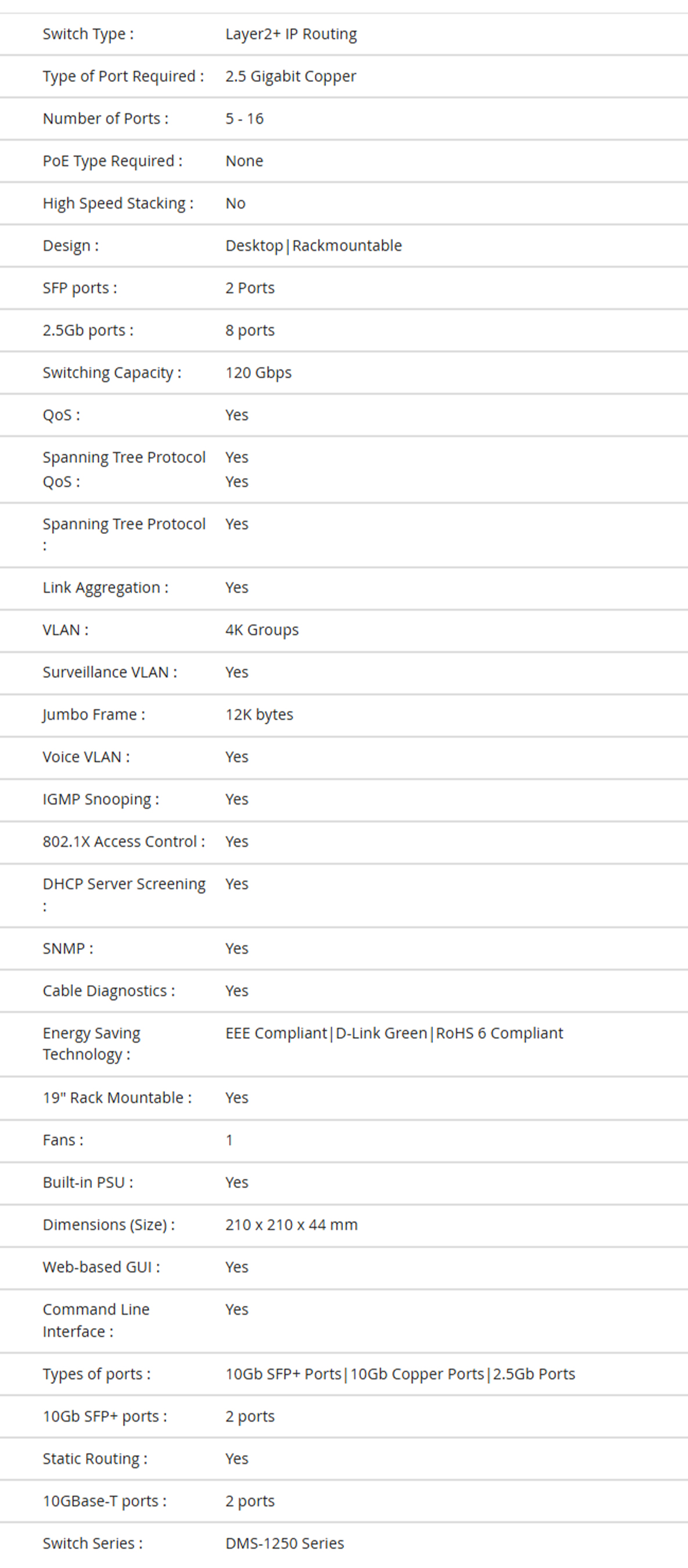Image resolution: width=688 pixels, height=1568 pixels.
Task: Select the Layer2+ IP Routing value
Action: tap(291, 34)
